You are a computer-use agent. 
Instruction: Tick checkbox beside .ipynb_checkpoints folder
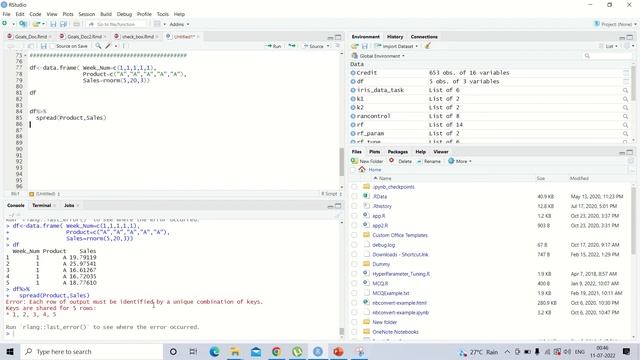click(354, 187)
